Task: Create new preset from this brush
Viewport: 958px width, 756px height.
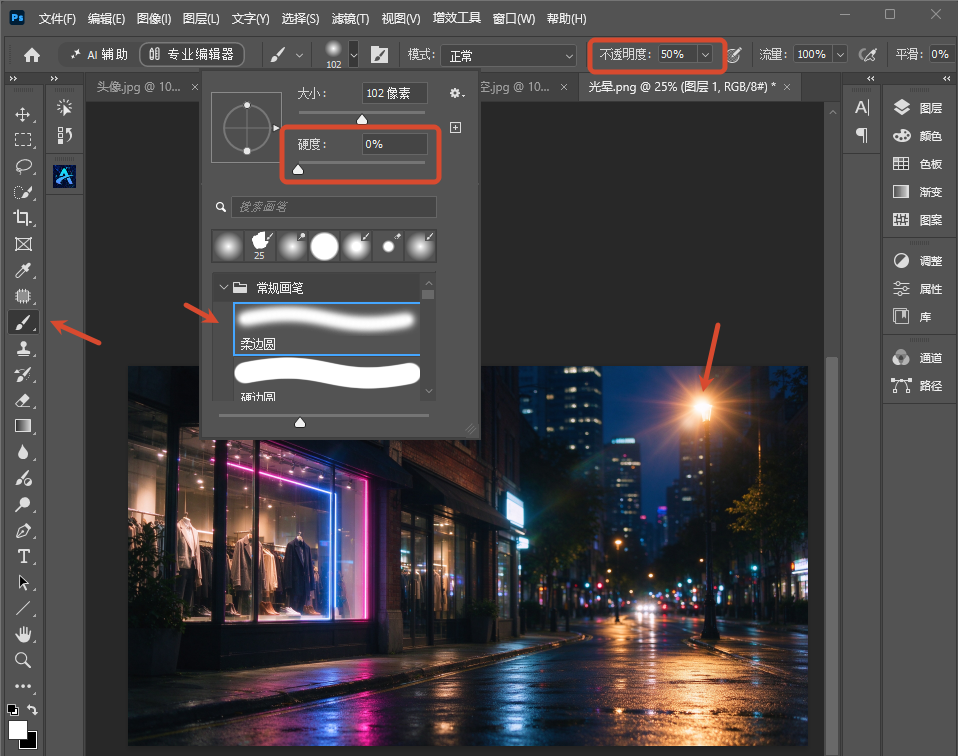Action: tap(456, 127)
